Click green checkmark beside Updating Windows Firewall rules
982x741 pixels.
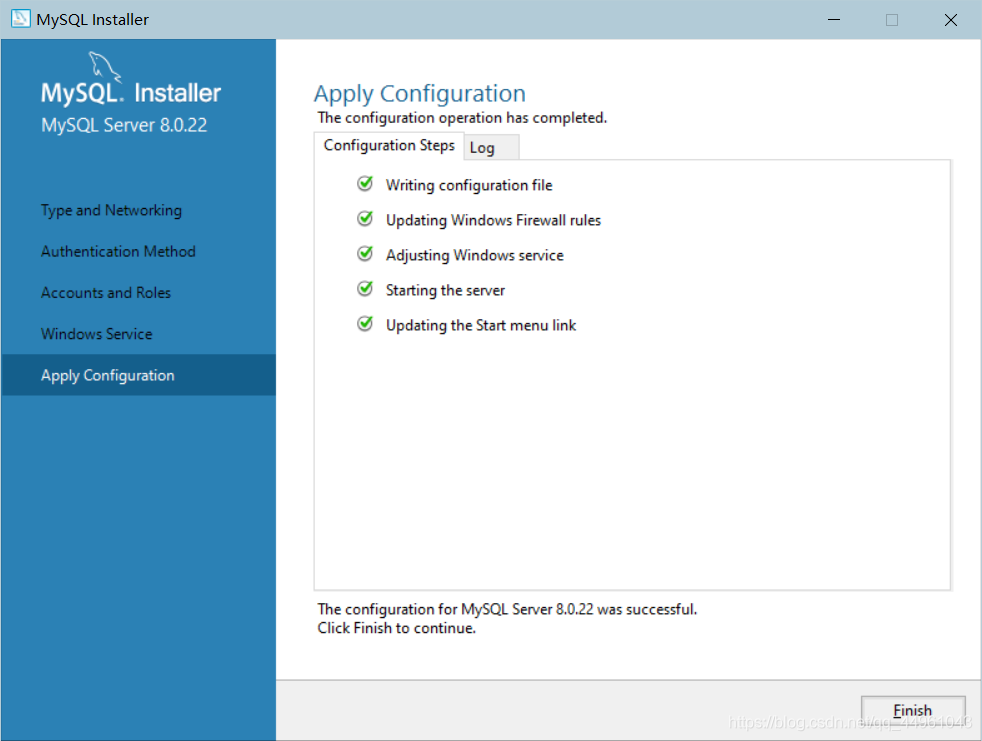coord(365,219)
